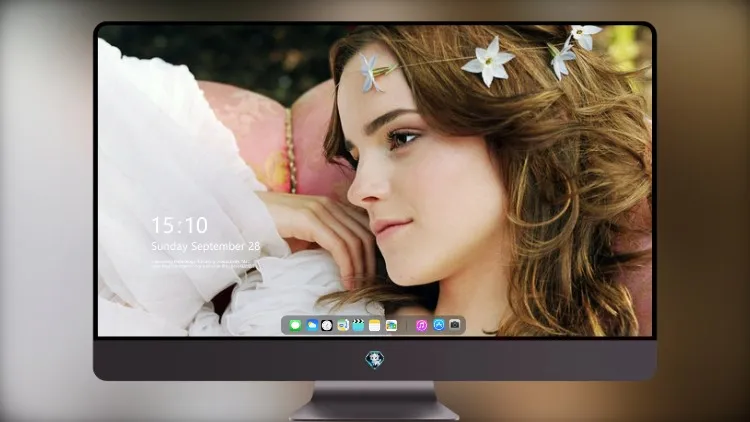This screenshot has width=750, height=422.
Task: Open the Camera app in the dock
Action: 454,325
